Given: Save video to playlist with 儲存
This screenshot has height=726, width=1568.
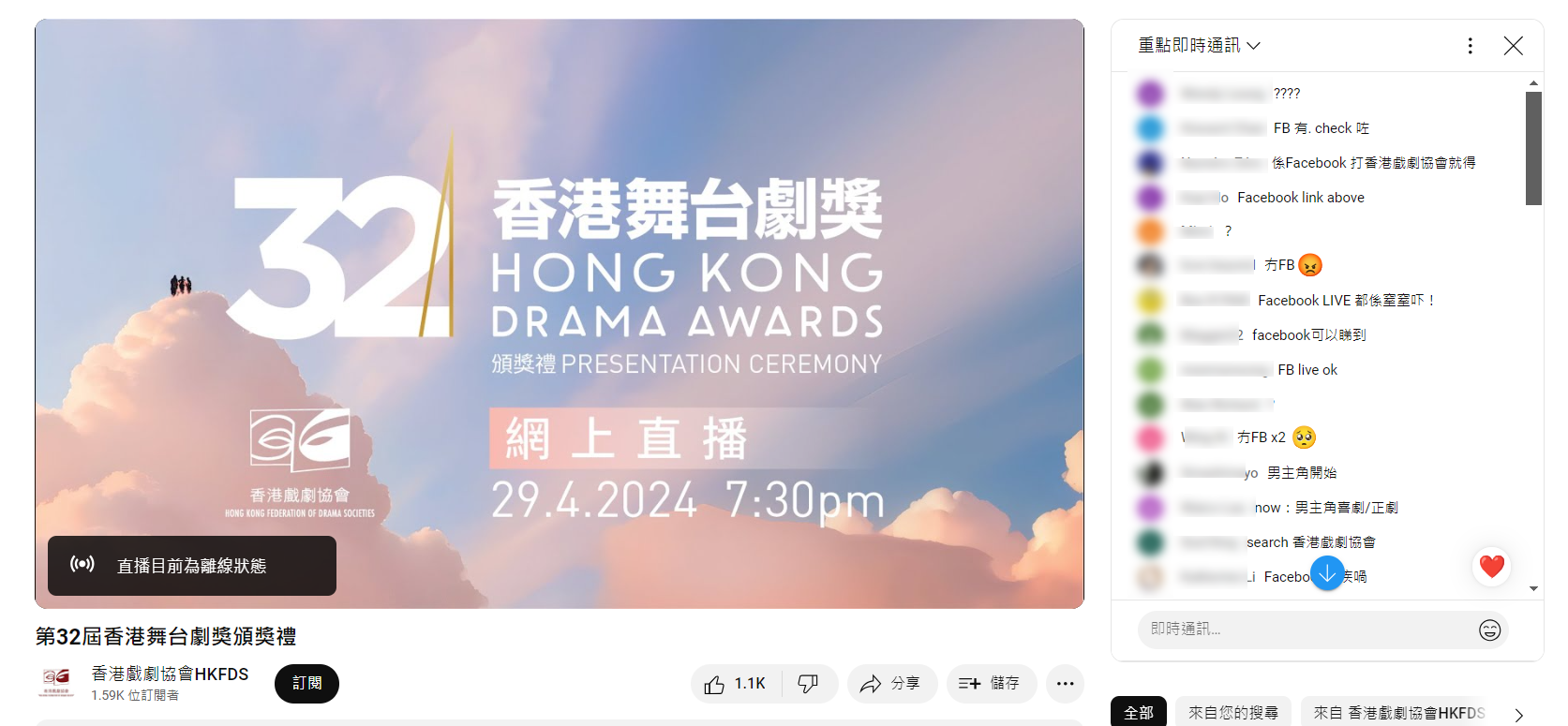Looking at the screenshot, I should (x=991, y=684).
